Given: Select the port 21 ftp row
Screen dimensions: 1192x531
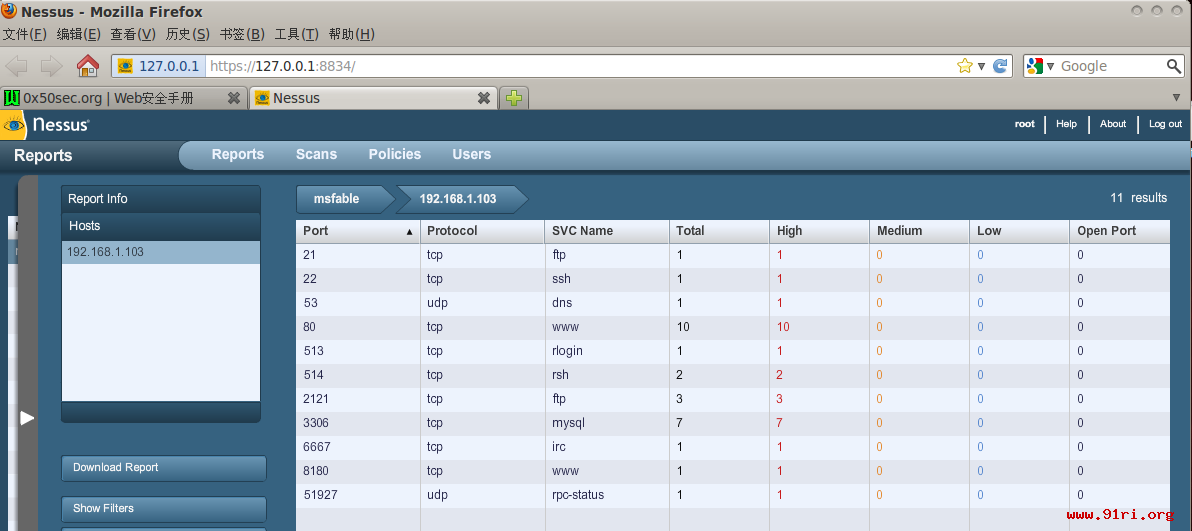Looking at the screenshot, I should (x=733, y=255).
